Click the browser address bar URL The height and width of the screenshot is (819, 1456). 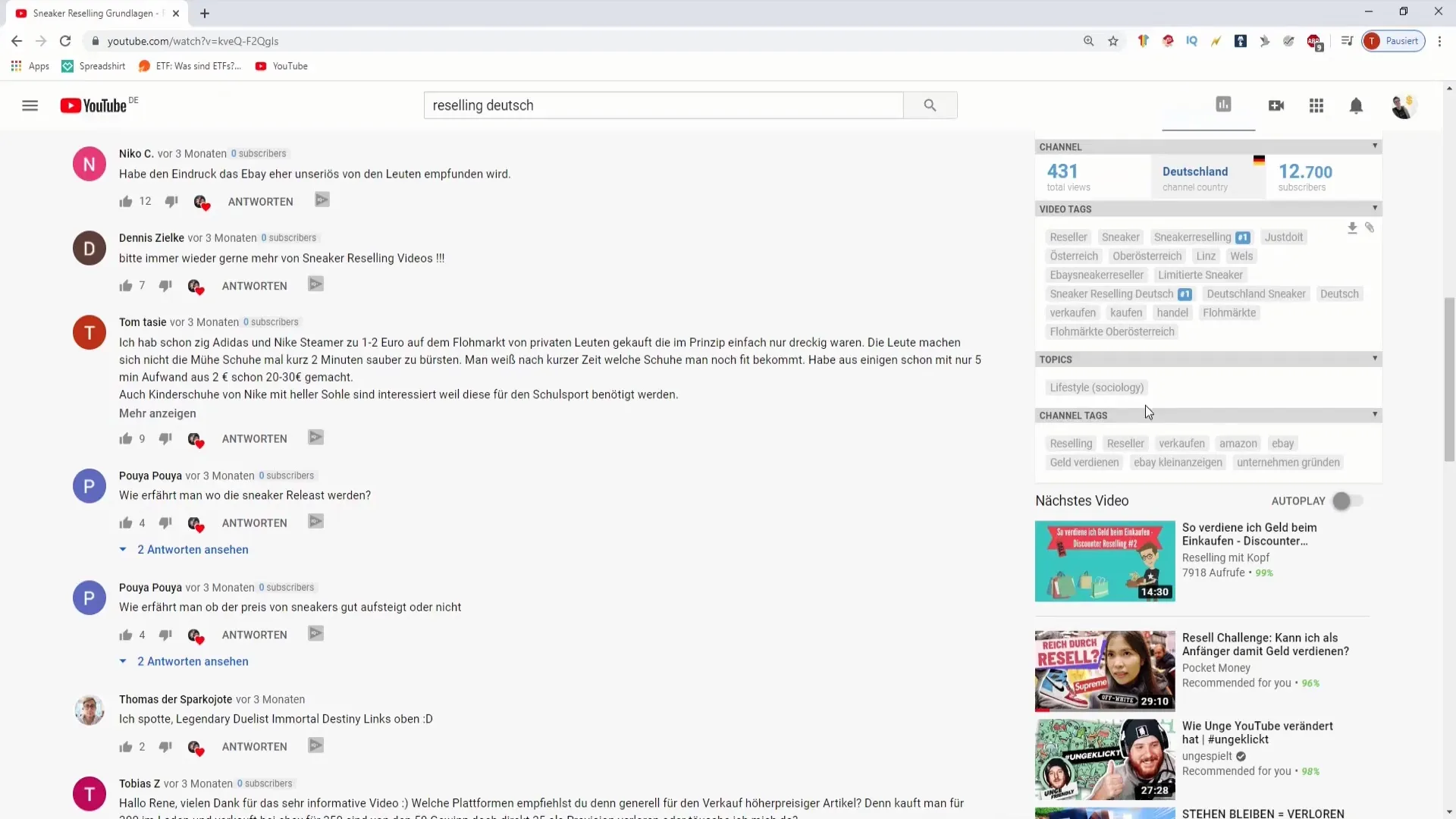(193, 41)
